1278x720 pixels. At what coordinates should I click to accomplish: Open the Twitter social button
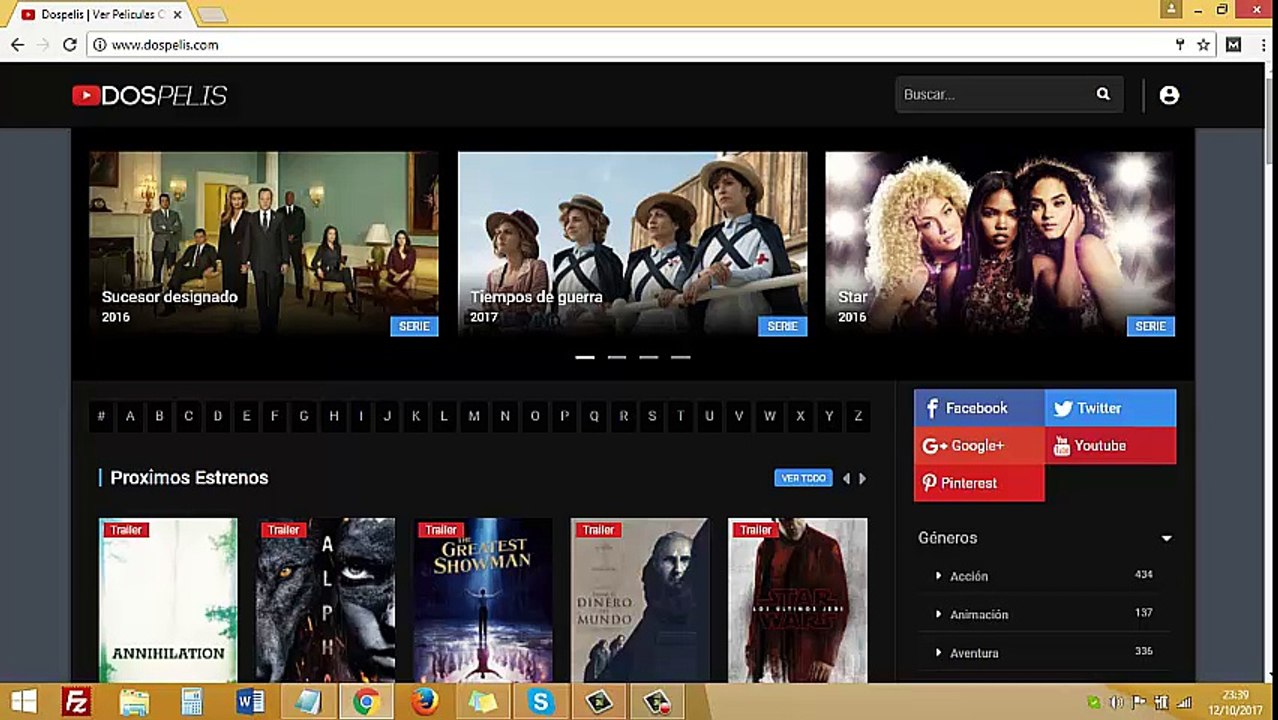(1111, 408)
